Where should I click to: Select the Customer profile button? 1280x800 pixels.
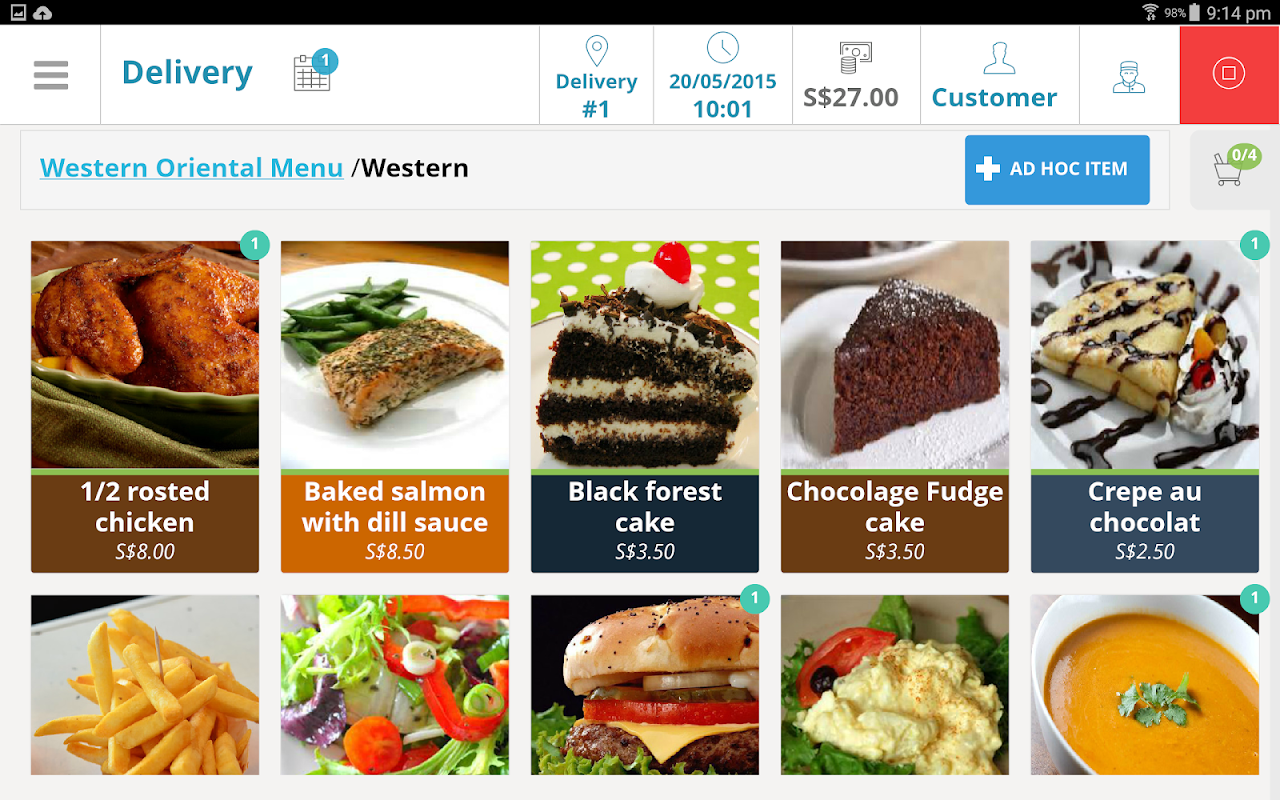(995, 75)
